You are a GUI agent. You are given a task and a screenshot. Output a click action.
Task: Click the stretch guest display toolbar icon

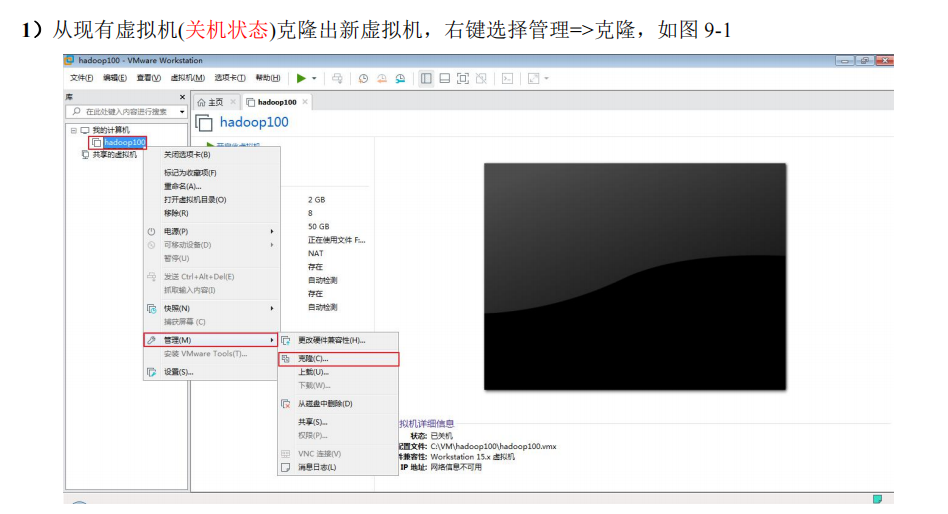[x=533, y=79]
